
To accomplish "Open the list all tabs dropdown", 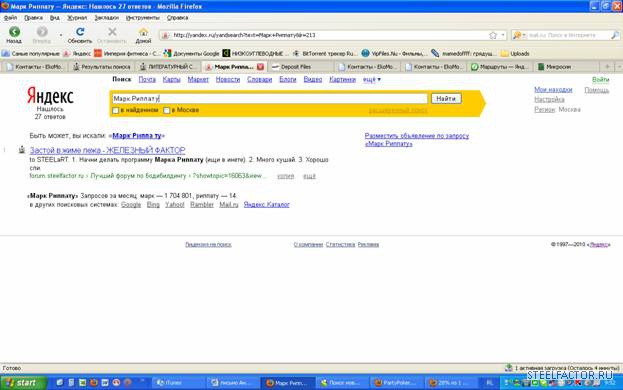I will 619,67.
